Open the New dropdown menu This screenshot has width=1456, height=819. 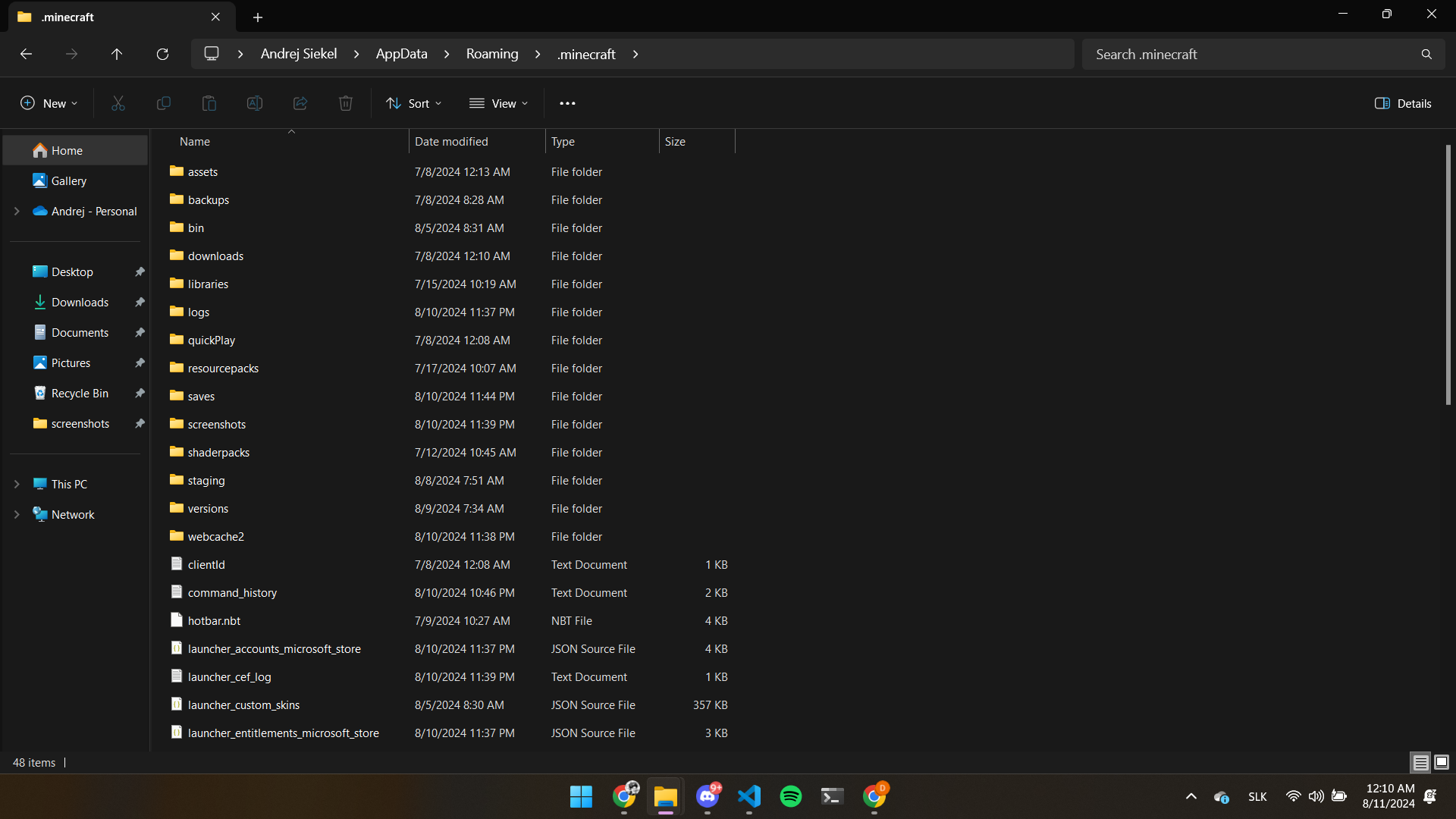coord(49,103)
